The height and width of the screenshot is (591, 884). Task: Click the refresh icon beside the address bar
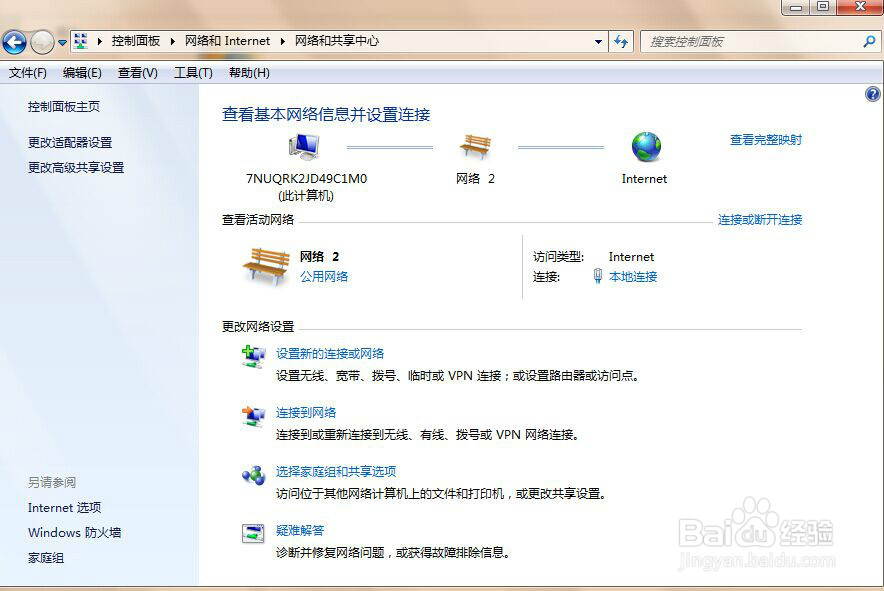click(620, 41)
